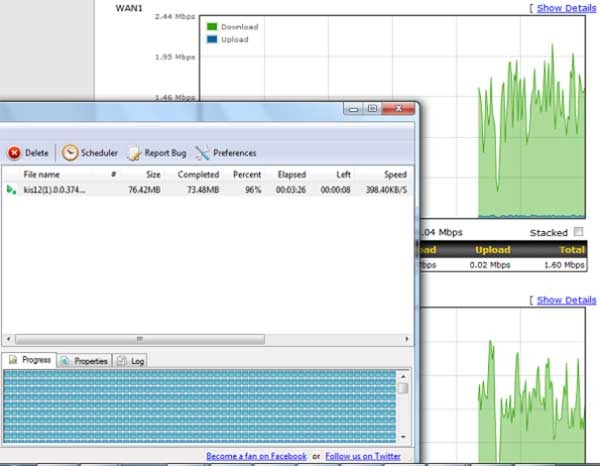600x466 pixels.
Task: Sort by Size column header
Action: [153, 174]
